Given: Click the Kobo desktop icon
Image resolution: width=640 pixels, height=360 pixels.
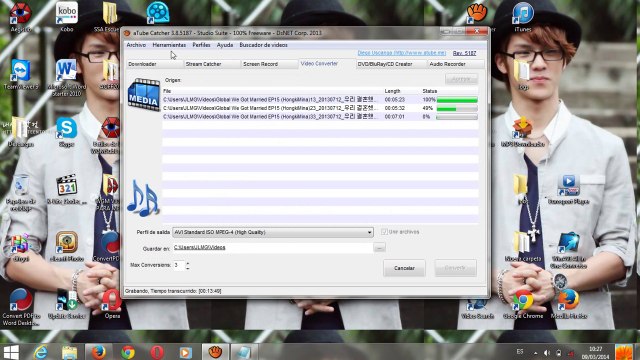Looking at the screenshot, I should 67,17.
